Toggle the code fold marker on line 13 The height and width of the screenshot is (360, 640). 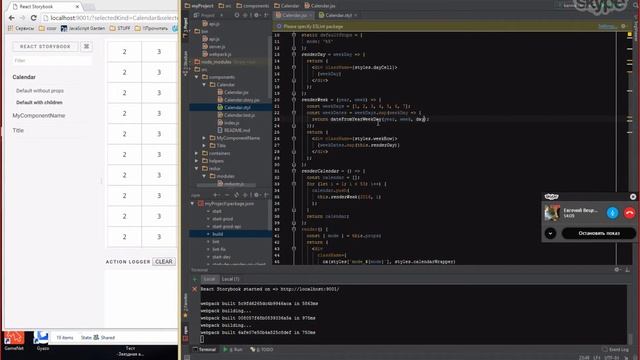(293, 54)
